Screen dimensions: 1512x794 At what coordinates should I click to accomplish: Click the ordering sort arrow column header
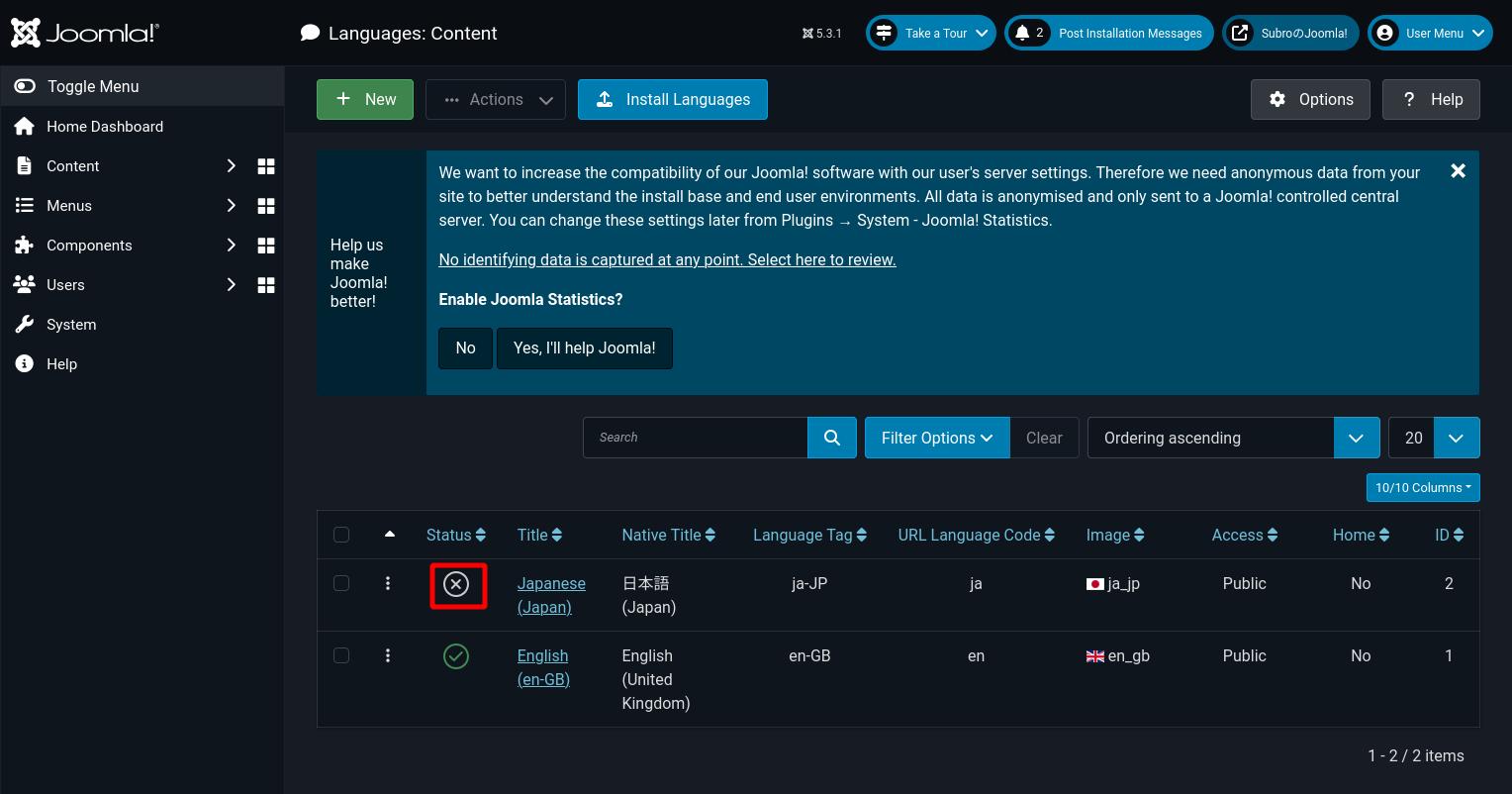click(x=389, y=535)
